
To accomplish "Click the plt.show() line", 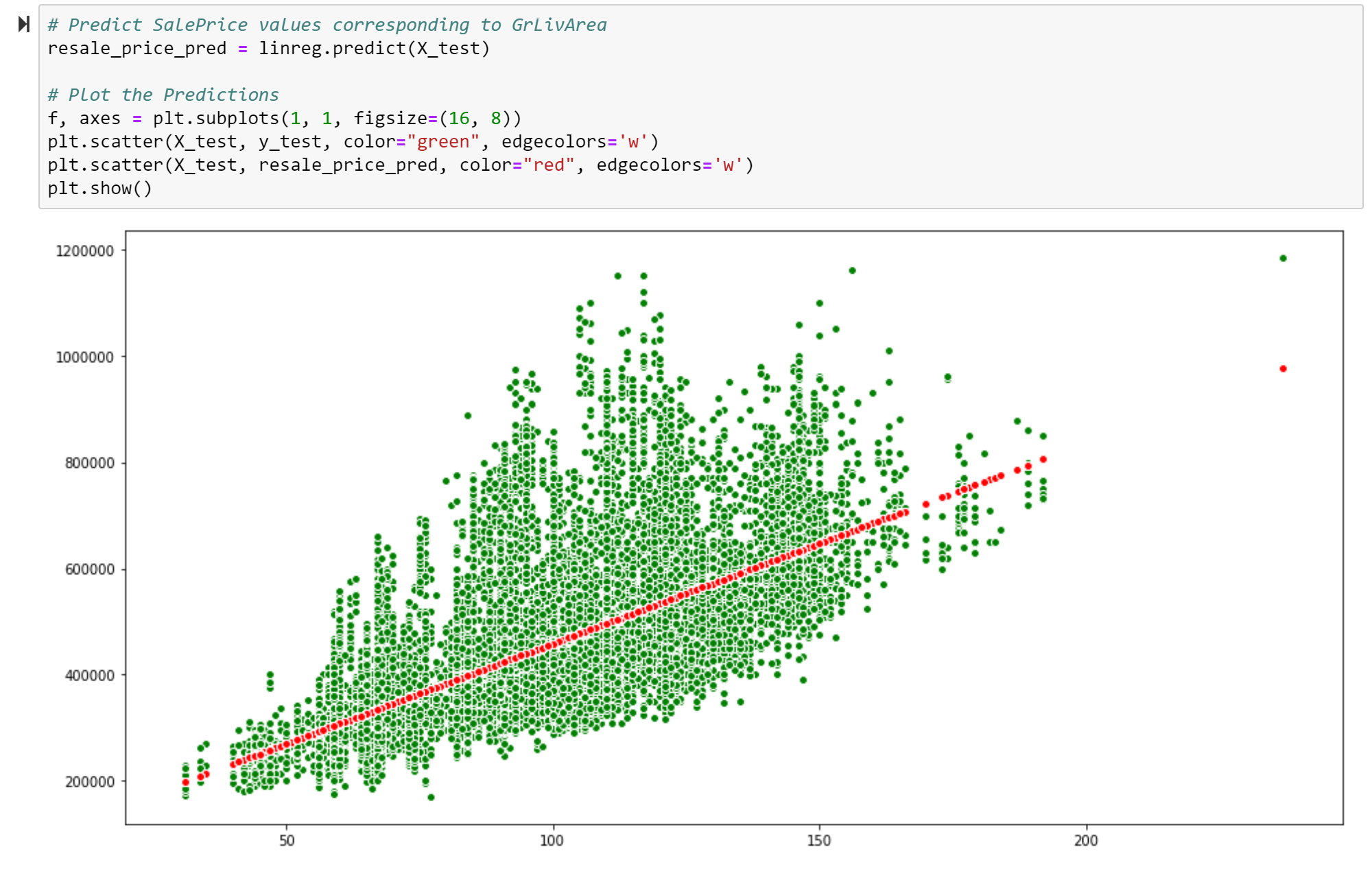I will point(99,189).
